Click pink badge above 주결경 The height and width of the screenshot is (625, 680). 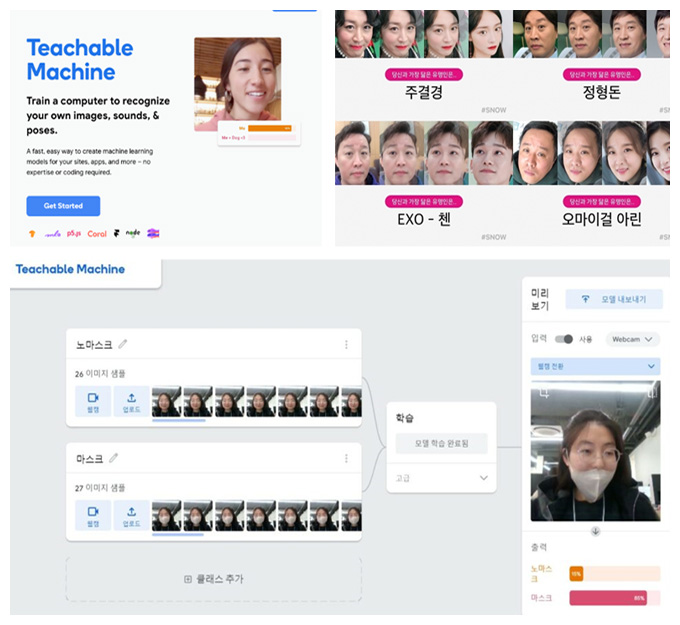point(424,75)
